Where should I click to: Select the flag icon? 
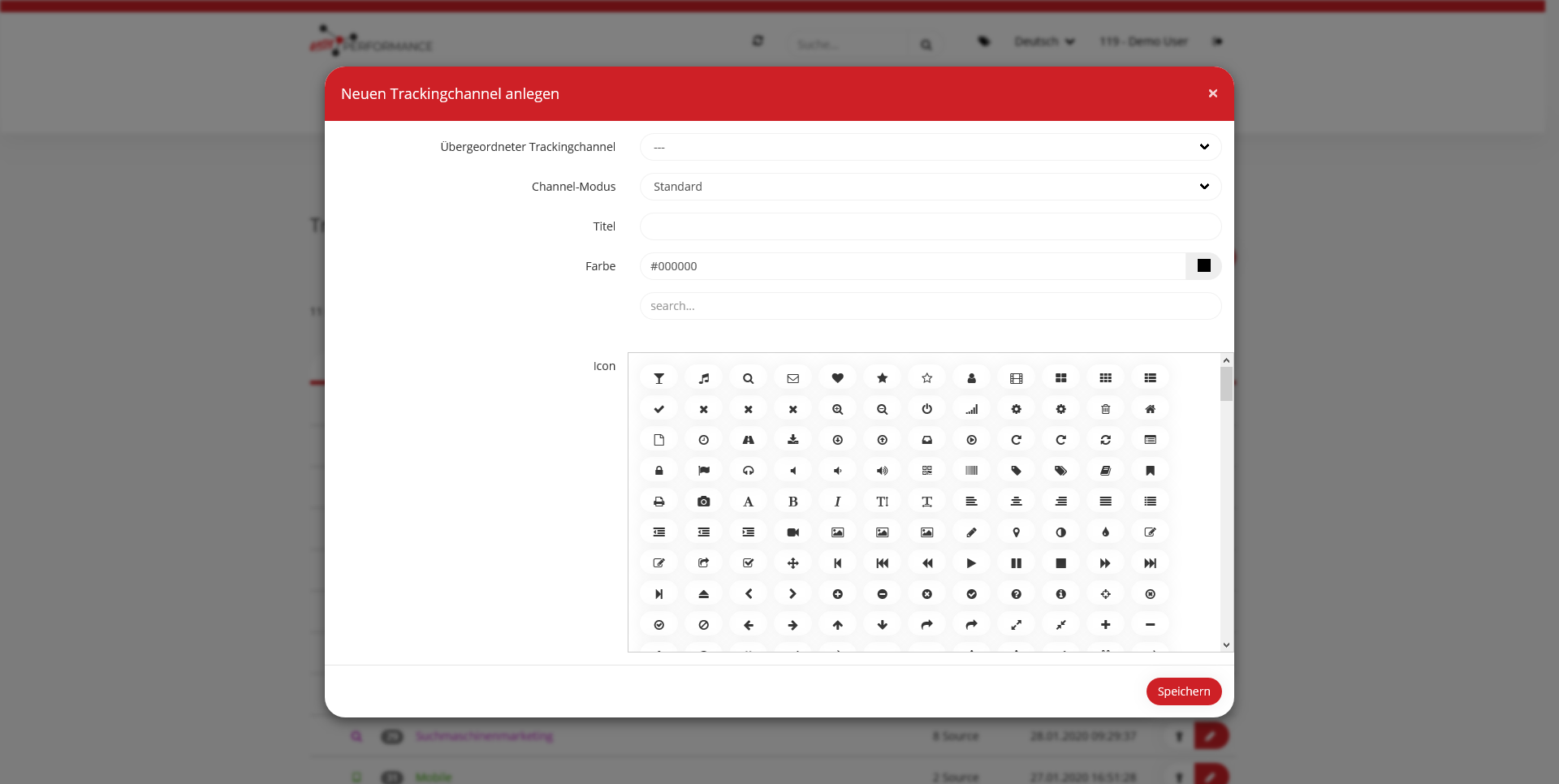point(704,471)
